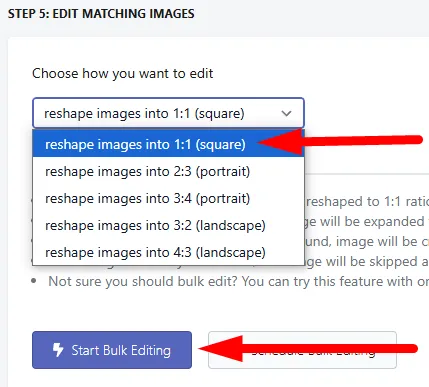Click the image will be cropped description line
Screen dimensions: 429x387
[367, 242]
